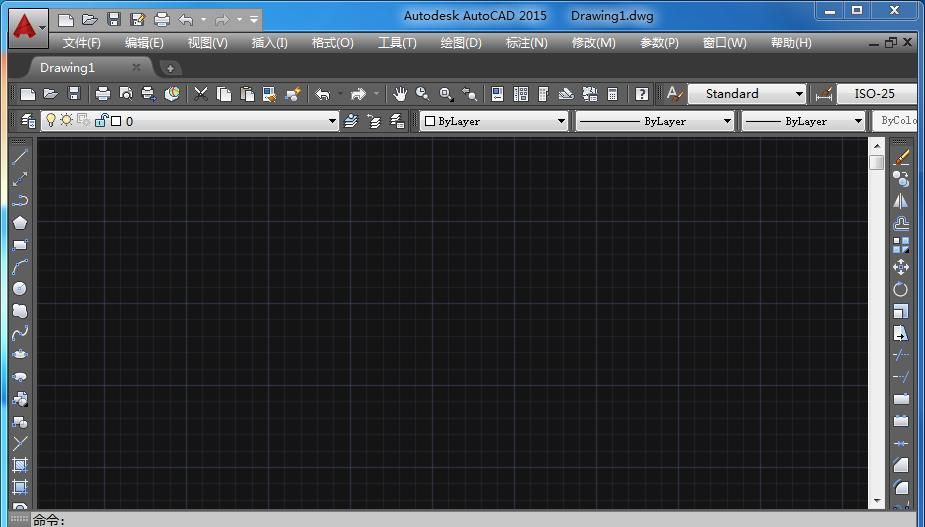Click the vertical scrollbar down arrow
This screenshot has width=925, height=527.
coord(877,501)
